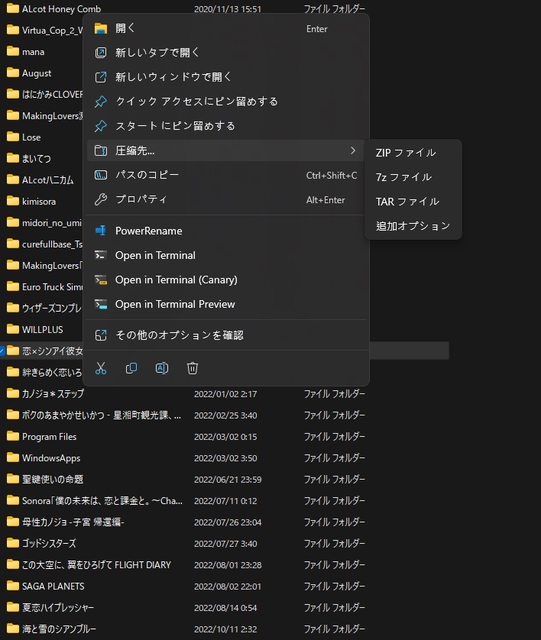Viewport: 541px width, 640px height.
Task: Click the プロパティ wrench icon
Action: (x=100, y=199)
